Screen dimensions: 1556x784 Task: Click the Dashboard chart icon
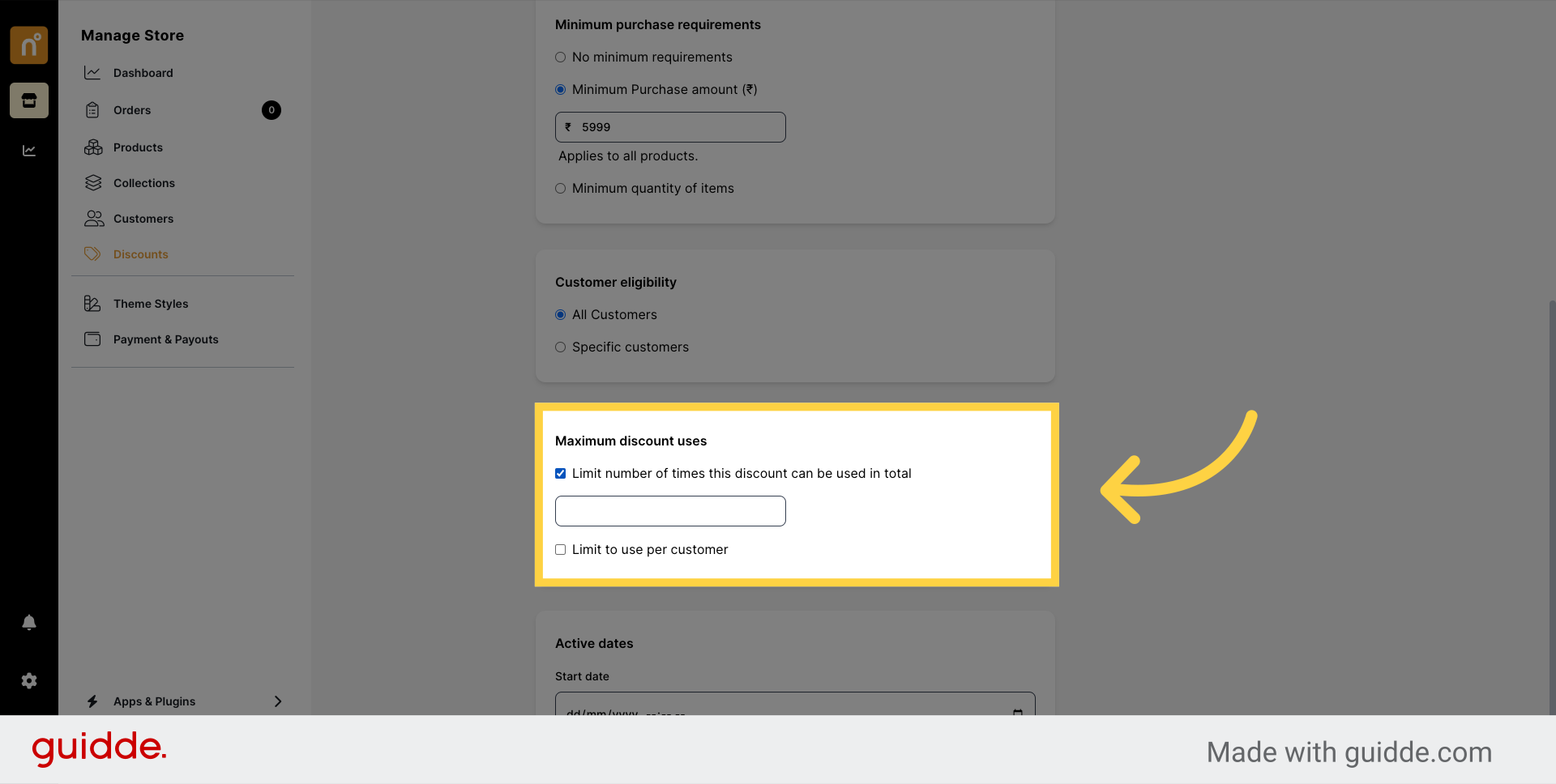[92, 73]
